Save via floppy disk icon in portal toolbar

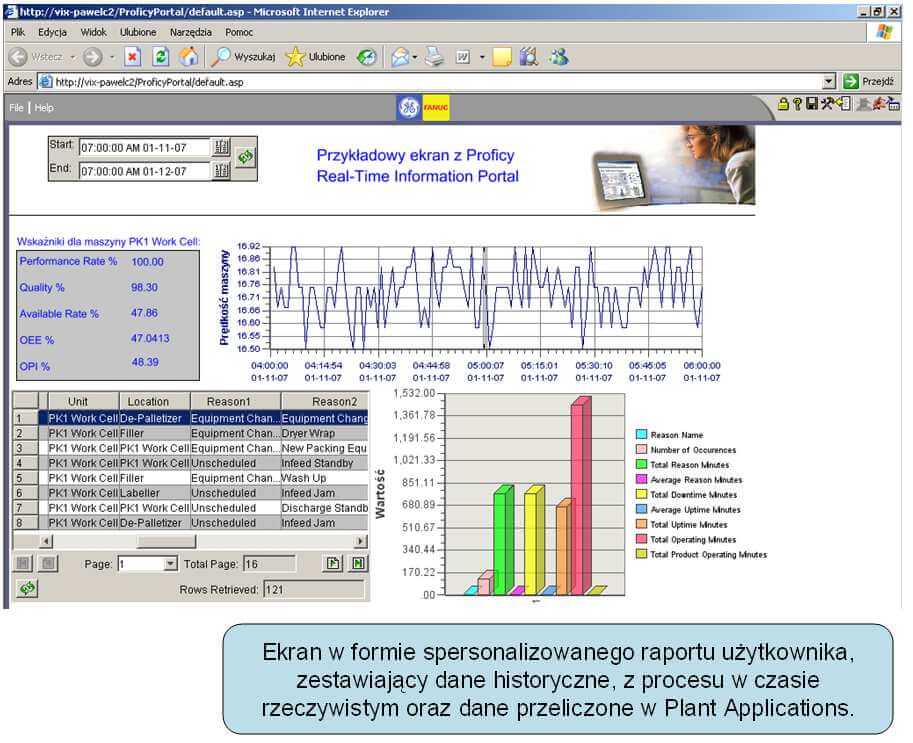(x=811, y=104)
